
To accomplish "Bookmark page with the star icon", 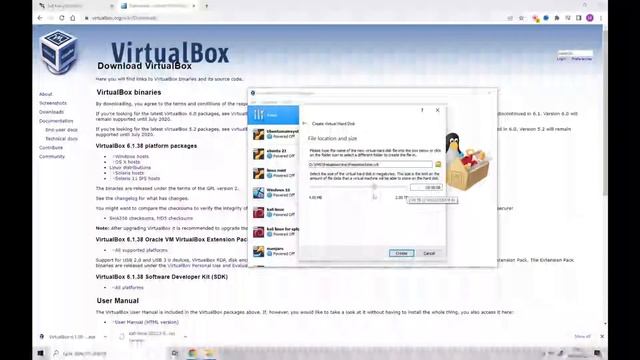I will point(521,18).
